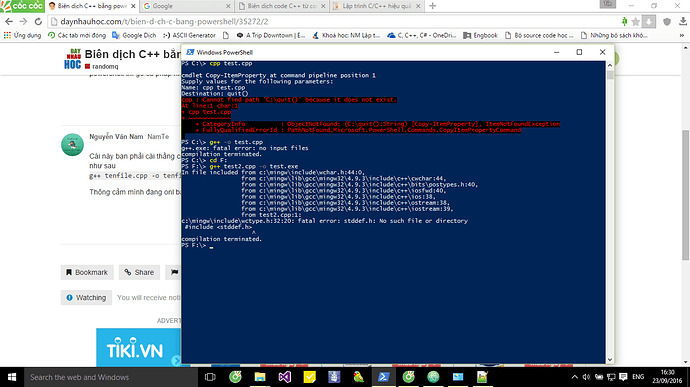The width and height of the screenshot is (690, 387).
Task: Click the Dạy Nhau Học site logo
Action: pos(73,59)
